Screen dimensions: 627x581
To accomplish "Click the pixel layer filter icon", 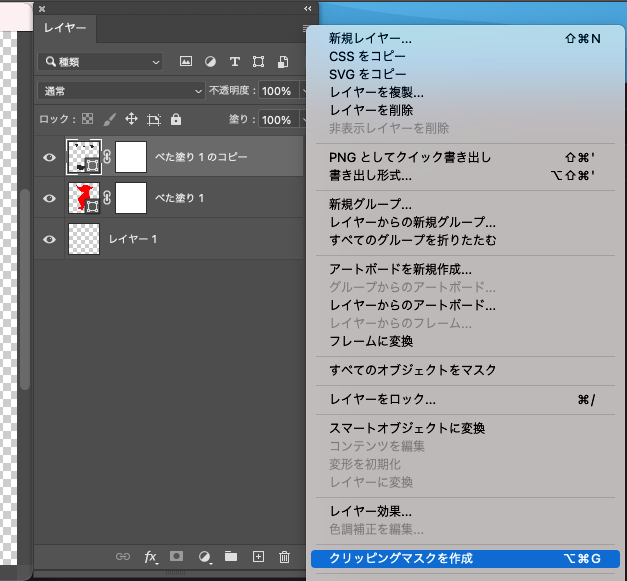I will pos(186,62).
